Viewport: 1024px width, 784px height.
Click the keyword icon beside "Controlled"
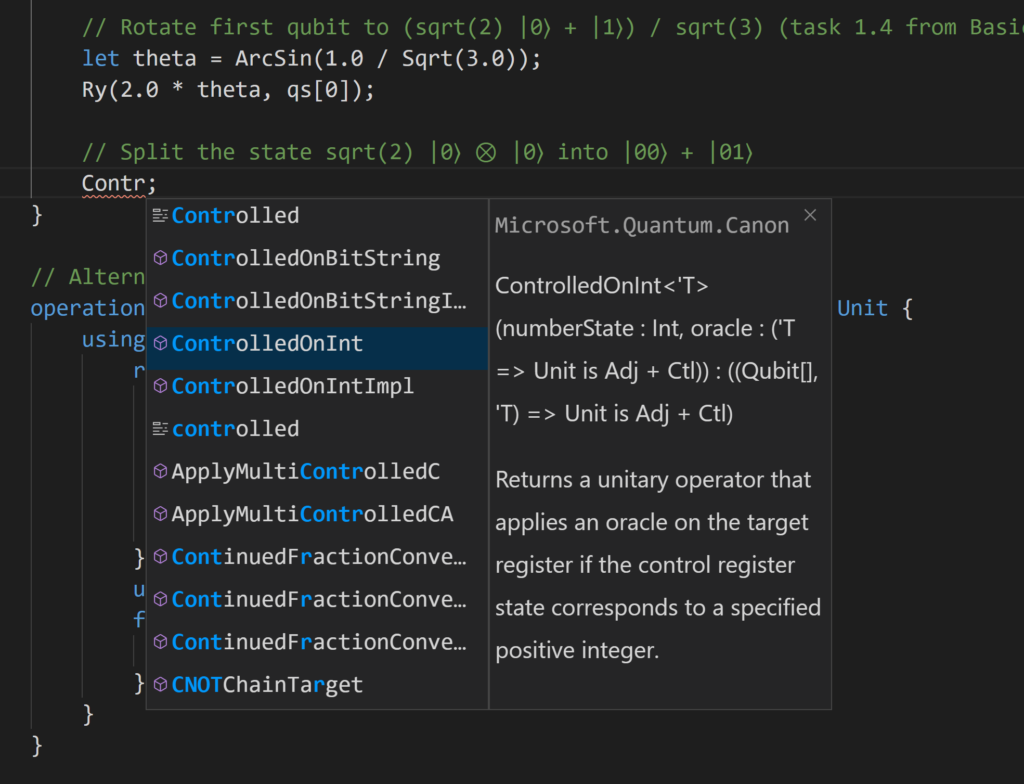pos(160,215)
